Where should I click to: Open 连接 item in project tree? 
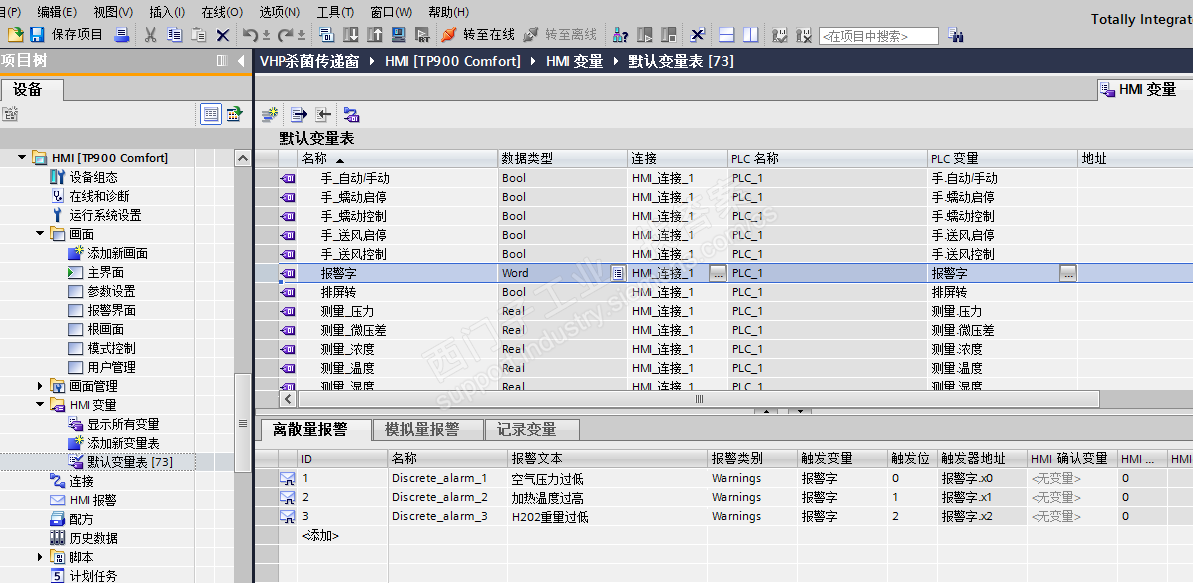point(81,481)
